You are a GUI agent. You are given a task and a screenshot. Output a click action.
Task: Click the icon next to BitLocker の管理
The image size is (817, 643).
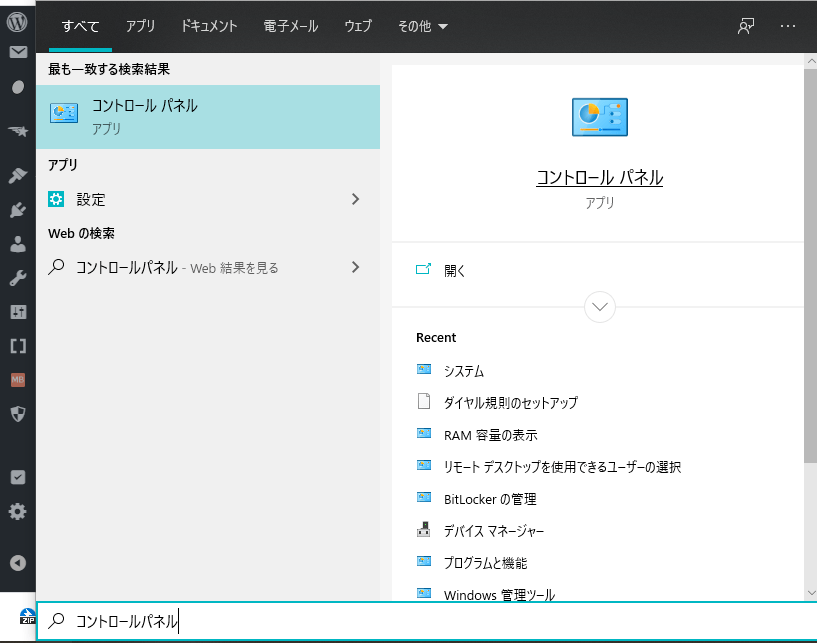click(x=424, y=498)
